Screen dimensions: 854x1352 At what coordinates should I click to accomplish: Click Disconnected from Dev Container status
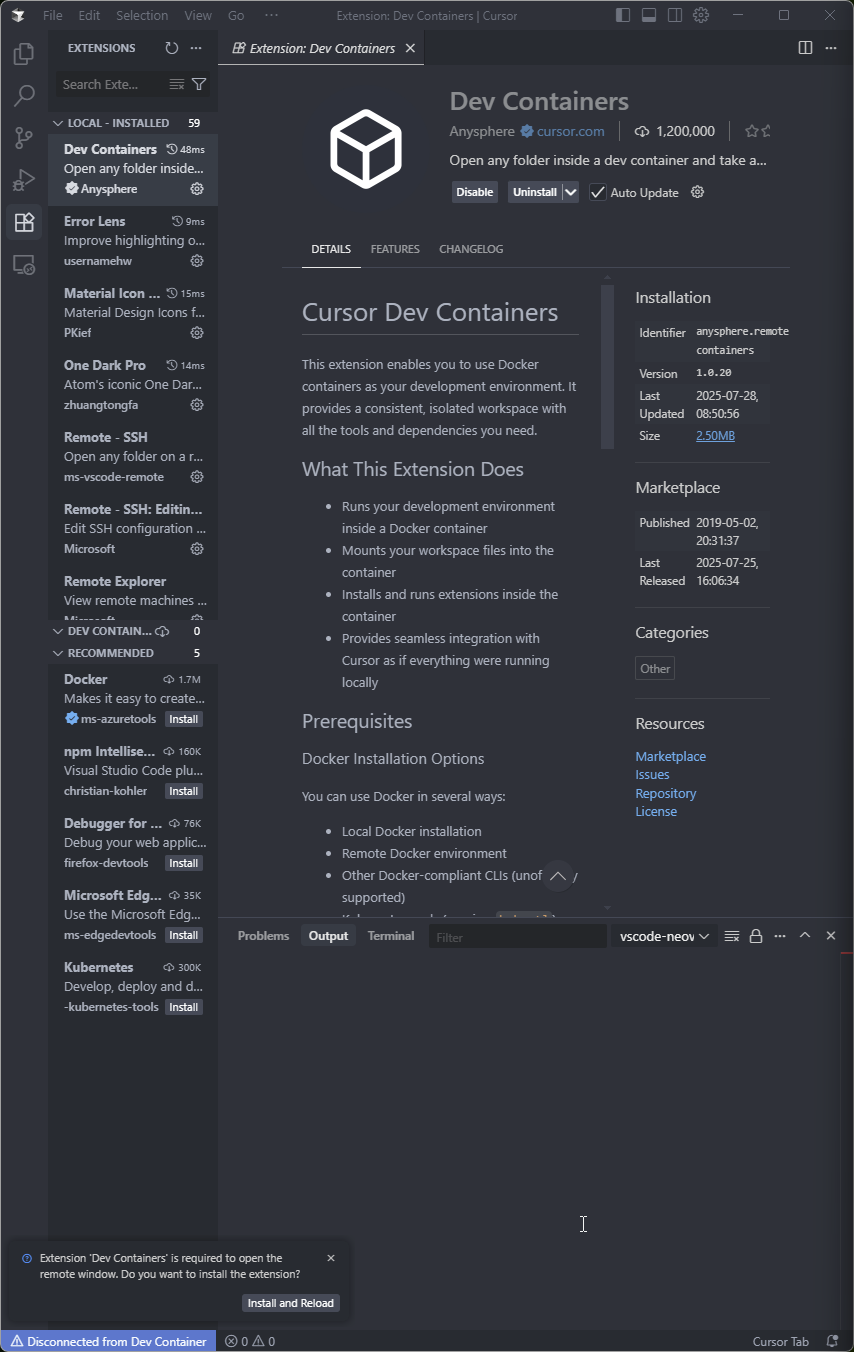[108, 1341]
